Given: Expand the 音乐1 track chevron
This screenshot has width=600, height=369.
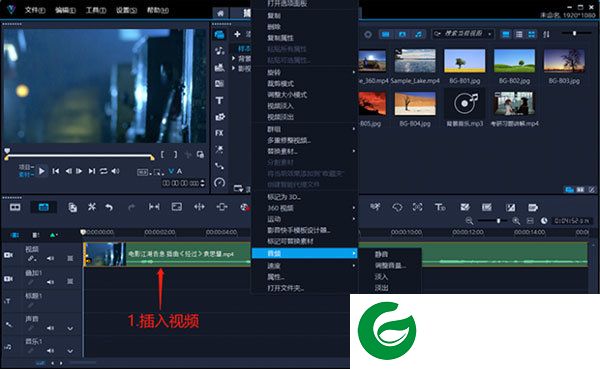Looking at the screenshot, I should (x=70, y=351).
